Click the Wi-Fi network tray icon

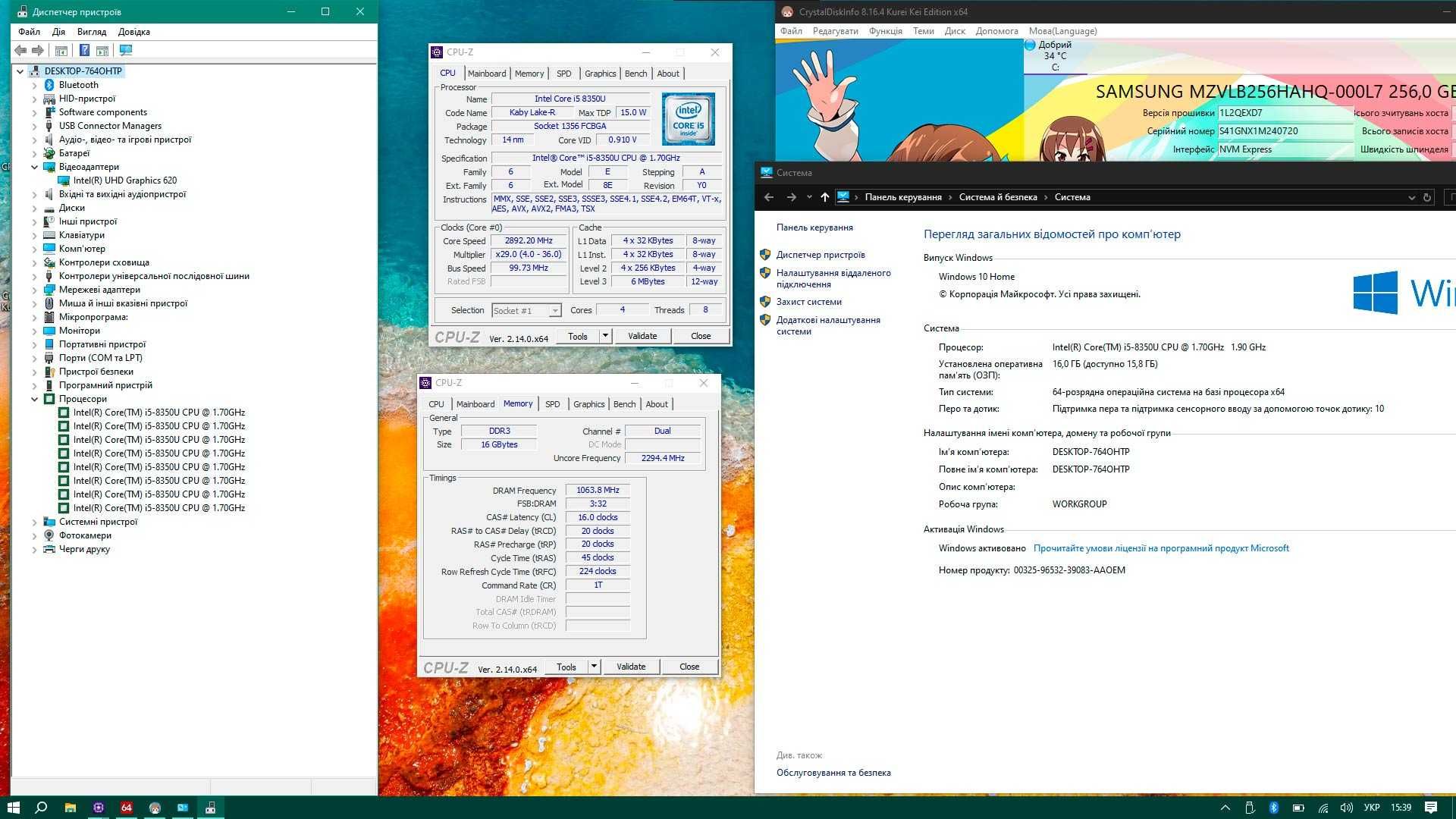(1323, 808)
